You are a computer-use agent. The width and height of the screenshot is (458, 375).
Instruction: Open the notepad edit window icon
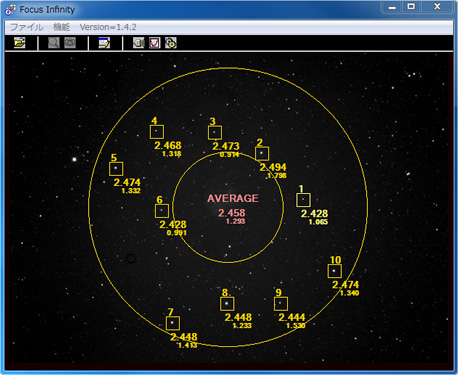104,43
